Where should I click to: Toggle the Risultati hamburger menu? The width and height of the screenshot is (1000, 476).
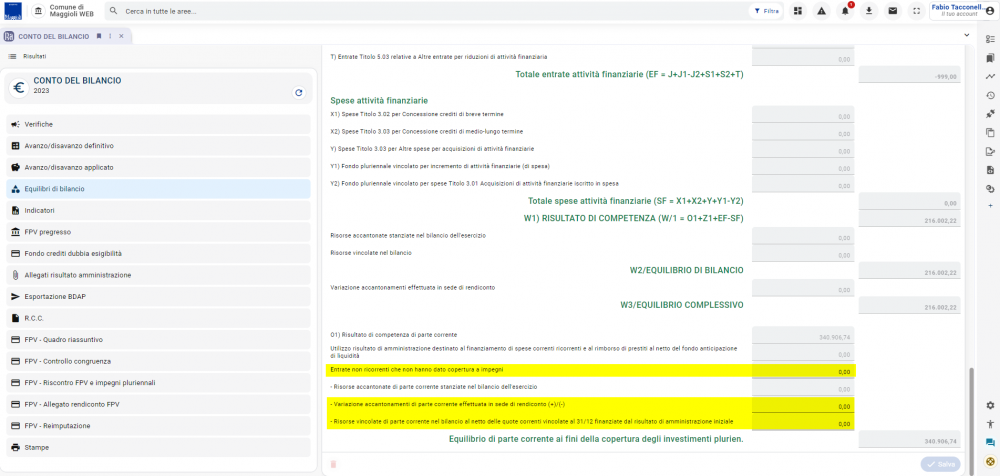click(12, 57)
